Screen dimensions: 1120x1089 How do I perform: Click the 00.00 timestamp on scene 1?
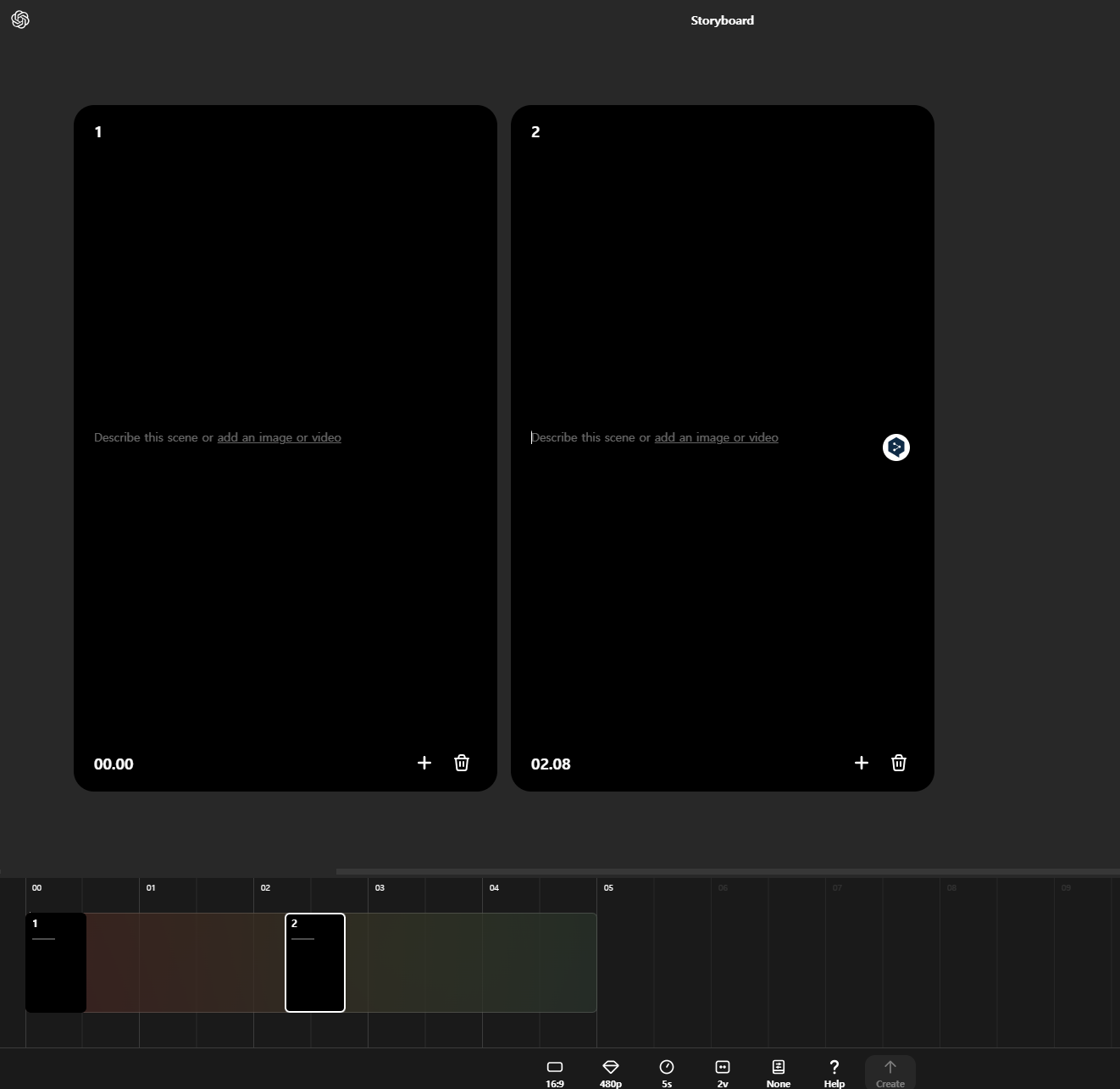click(114, 764)
